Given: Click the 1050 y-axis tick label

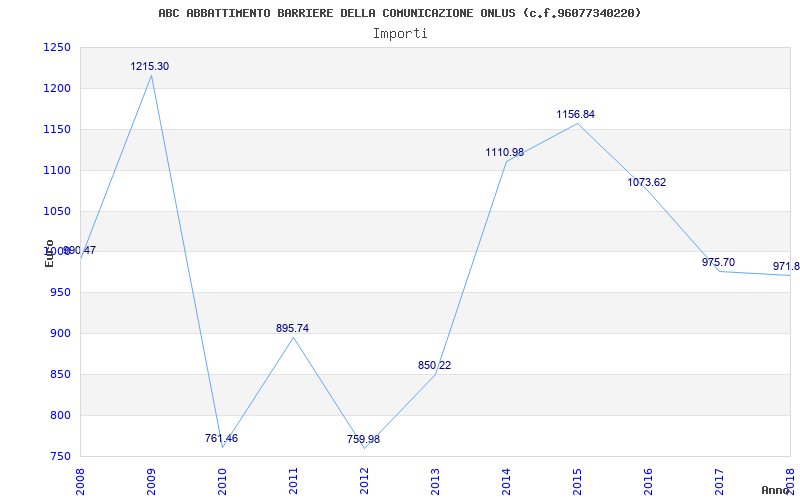Looking at the screenshot, I should 57,211.
